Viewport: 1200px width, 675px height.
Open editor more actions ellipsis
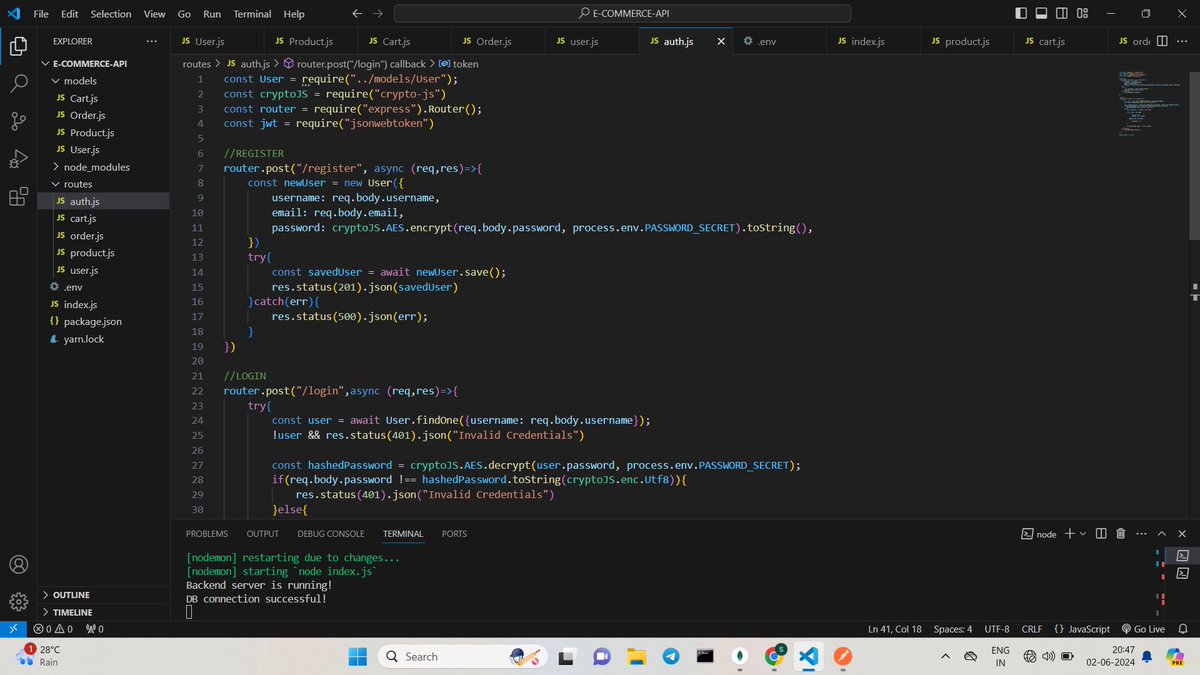point(1180,42)
